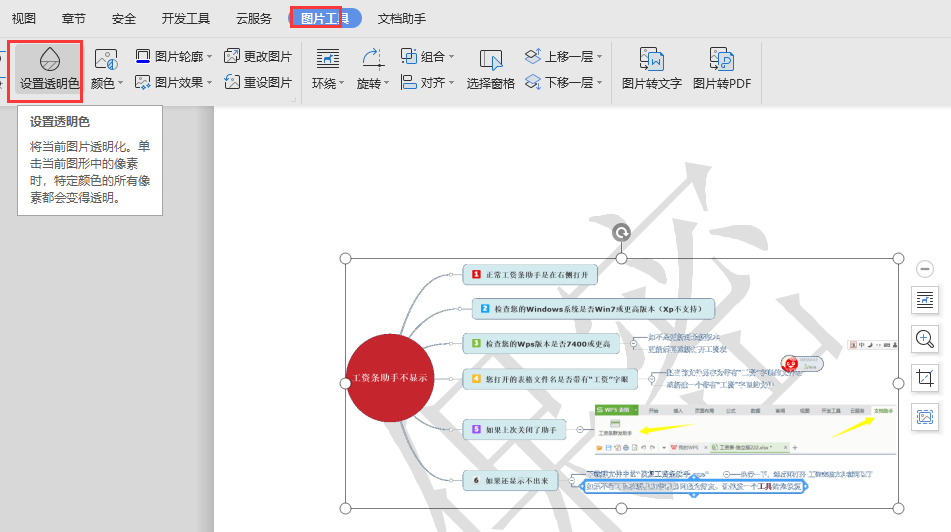Click the floating crop tool icon
Screen dimensions: 951x532
924,378
